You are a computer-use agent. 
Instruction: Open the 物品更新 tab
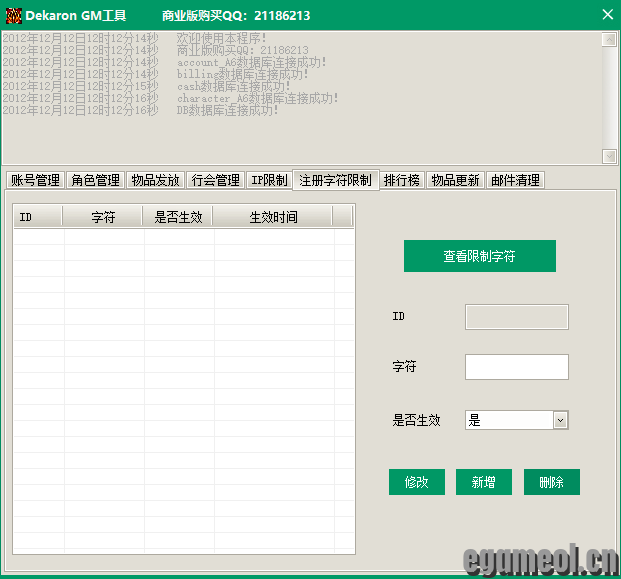coord(455,180)
